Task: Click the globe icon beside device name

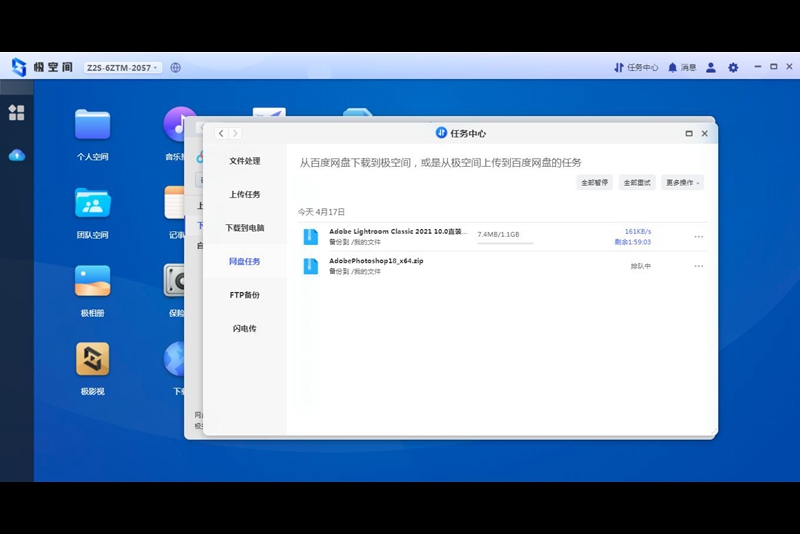Action: pyautogui.click(x=176, y=67)
